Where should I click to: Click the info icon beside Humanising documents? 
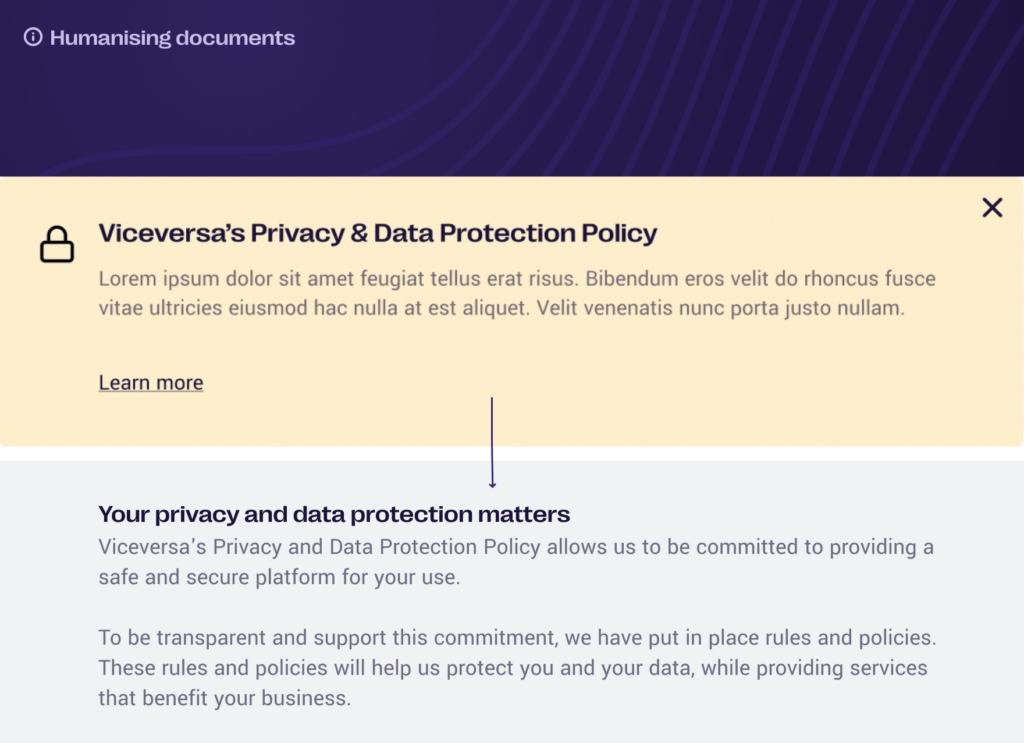[33, 37]
